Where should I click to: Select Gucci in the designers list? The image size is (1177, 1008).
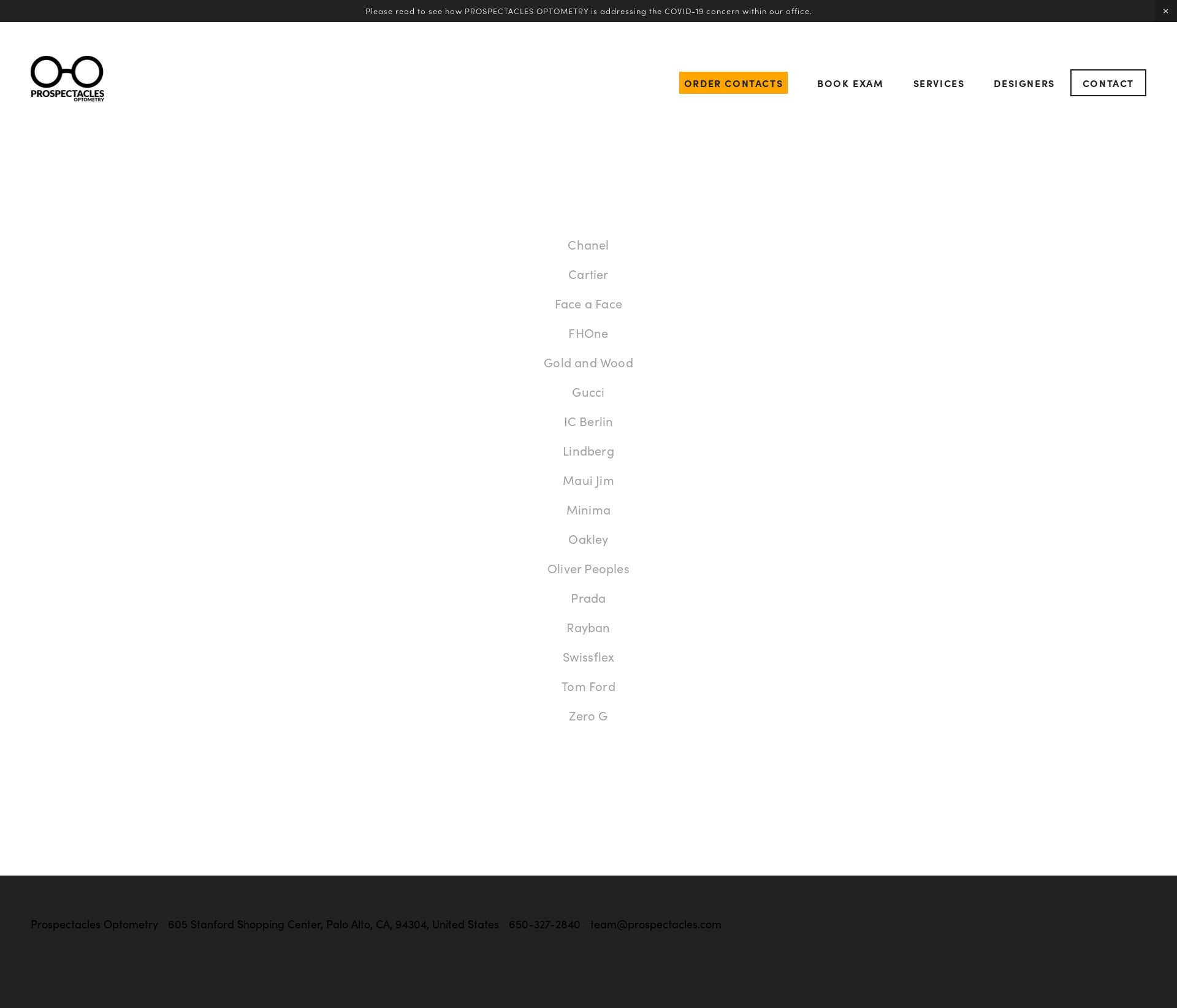click(588, 392)
